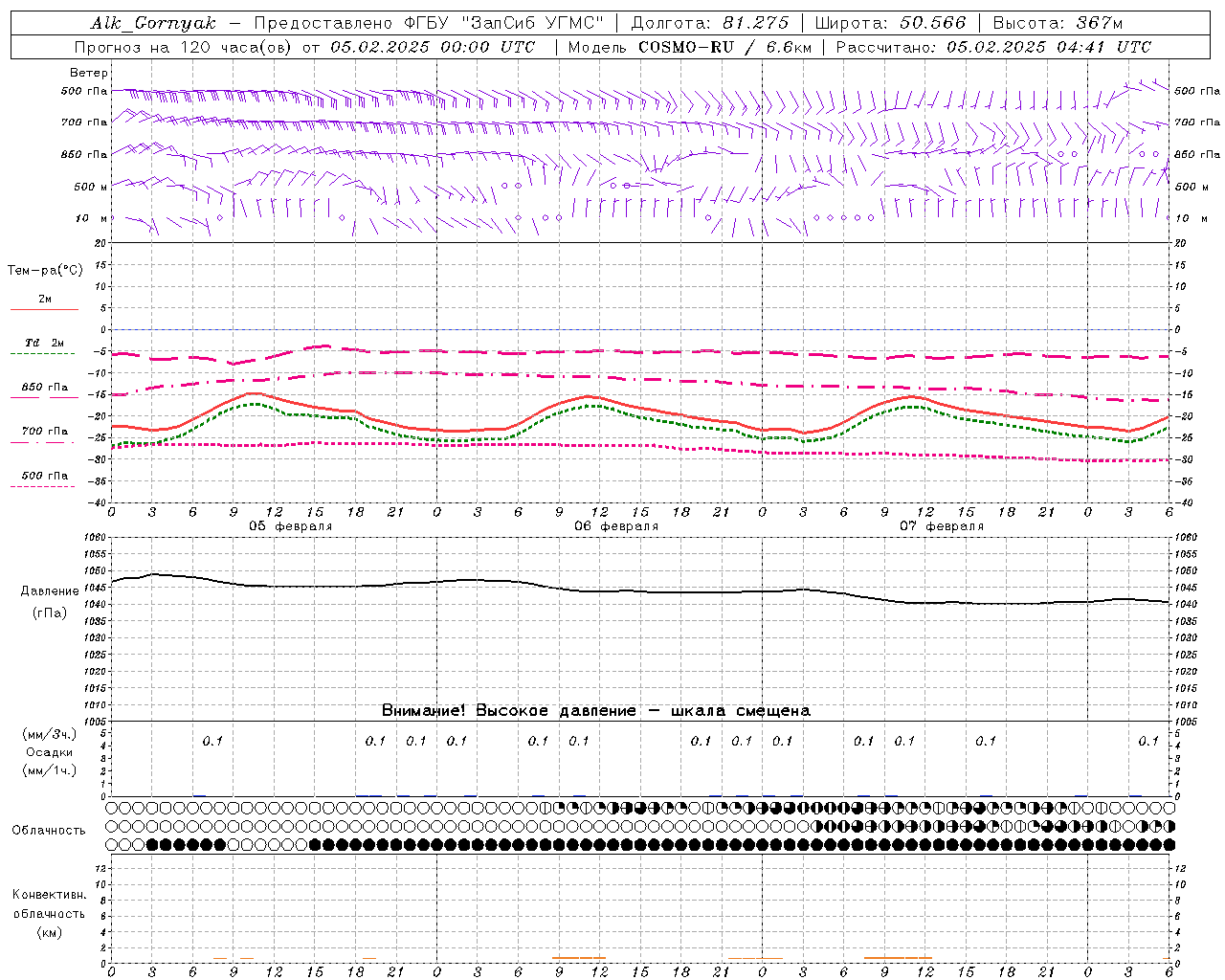The width and height of the screenshot is (1225, 980).
Task: Select the model label COSMO-RU / 6.6км
Action: pyautogui.click(x=724, y=47)
